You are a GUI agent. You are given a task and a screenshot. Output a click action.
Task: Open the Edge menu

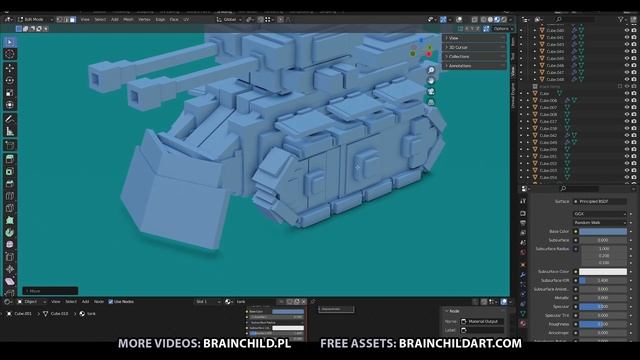click(160, 19)
